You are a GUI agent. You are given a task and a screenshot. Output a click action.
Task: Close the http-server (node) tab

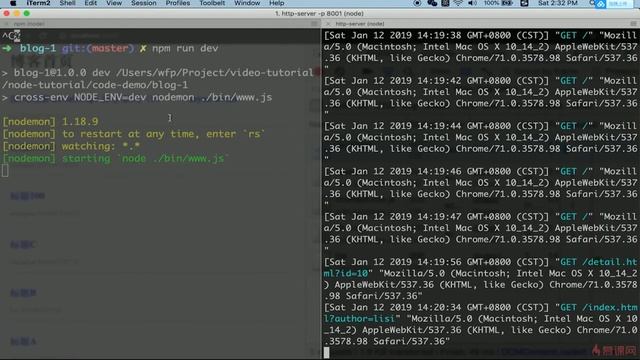(327, 24)
